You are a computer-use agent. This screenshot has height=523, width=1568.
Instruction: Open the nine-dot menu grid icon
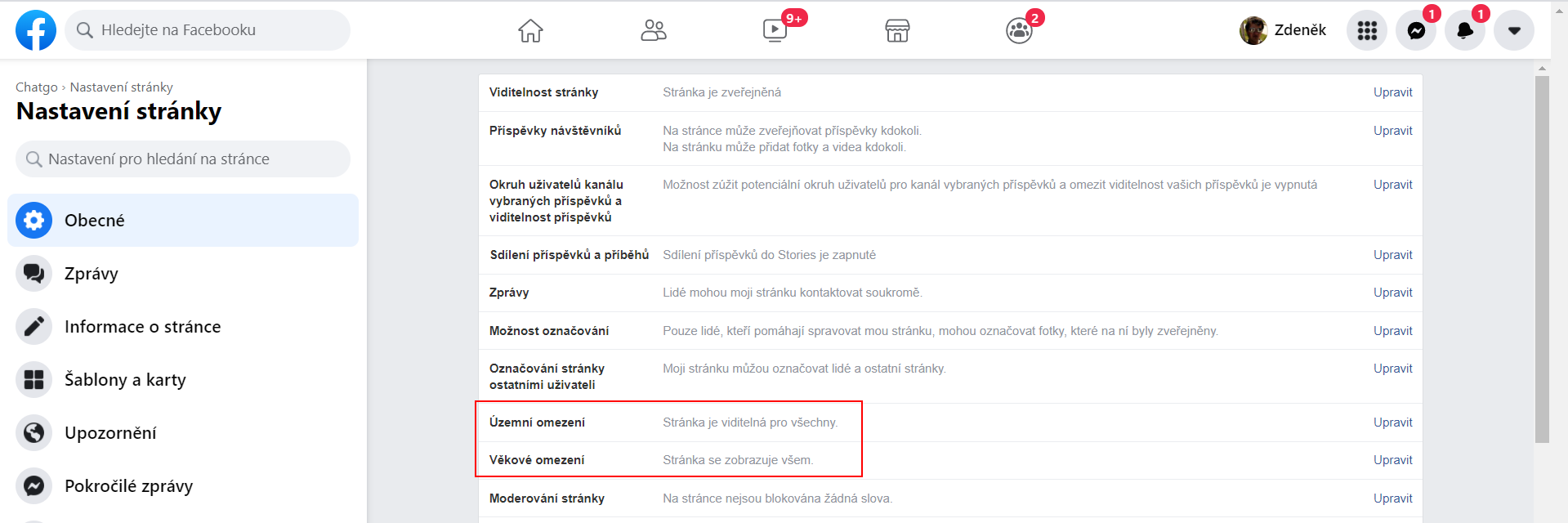(1367, 30)
